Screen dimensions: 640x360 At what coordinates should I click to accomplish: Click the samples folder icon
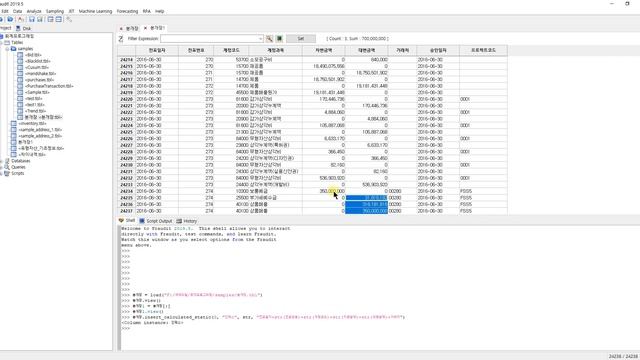[x=13, y=49]
